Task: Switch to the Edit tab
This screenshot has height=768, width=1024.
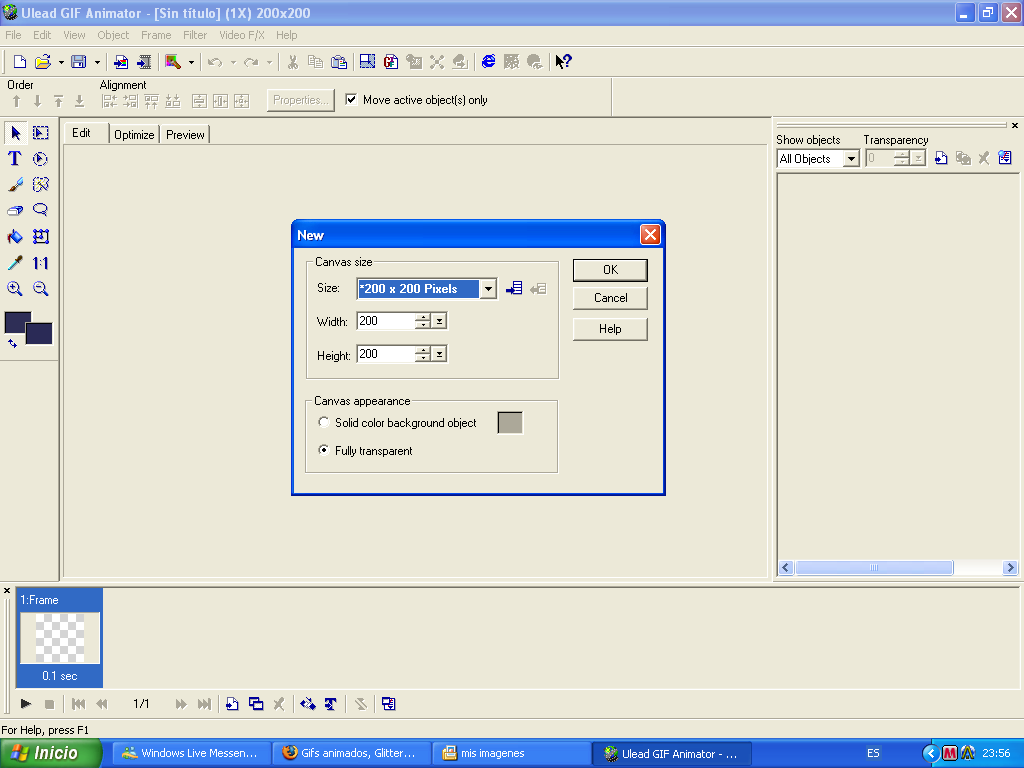Action: pos(82,133)
